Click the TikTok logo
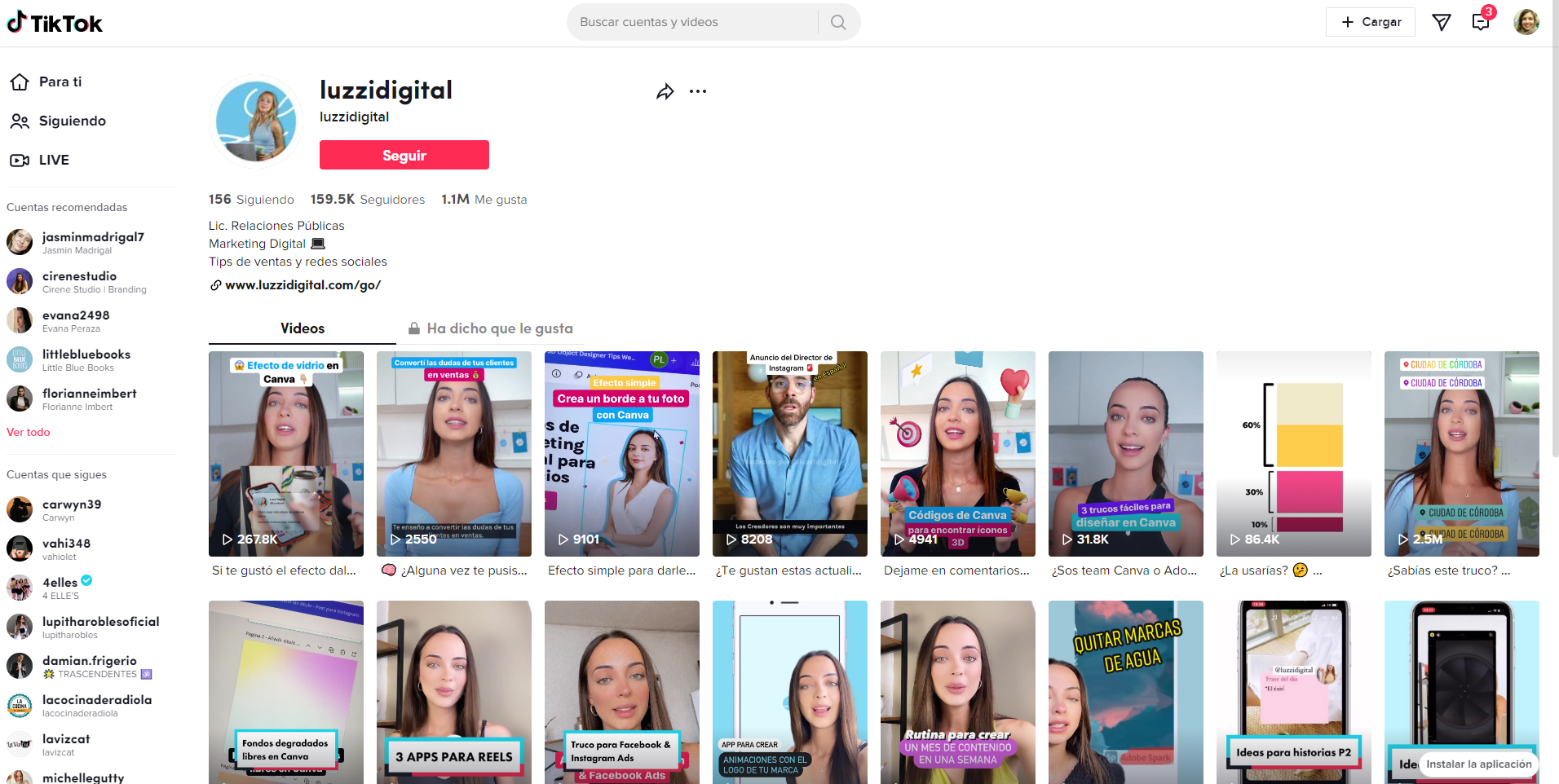Screen dimensions: 1559x784 (55, 23)
